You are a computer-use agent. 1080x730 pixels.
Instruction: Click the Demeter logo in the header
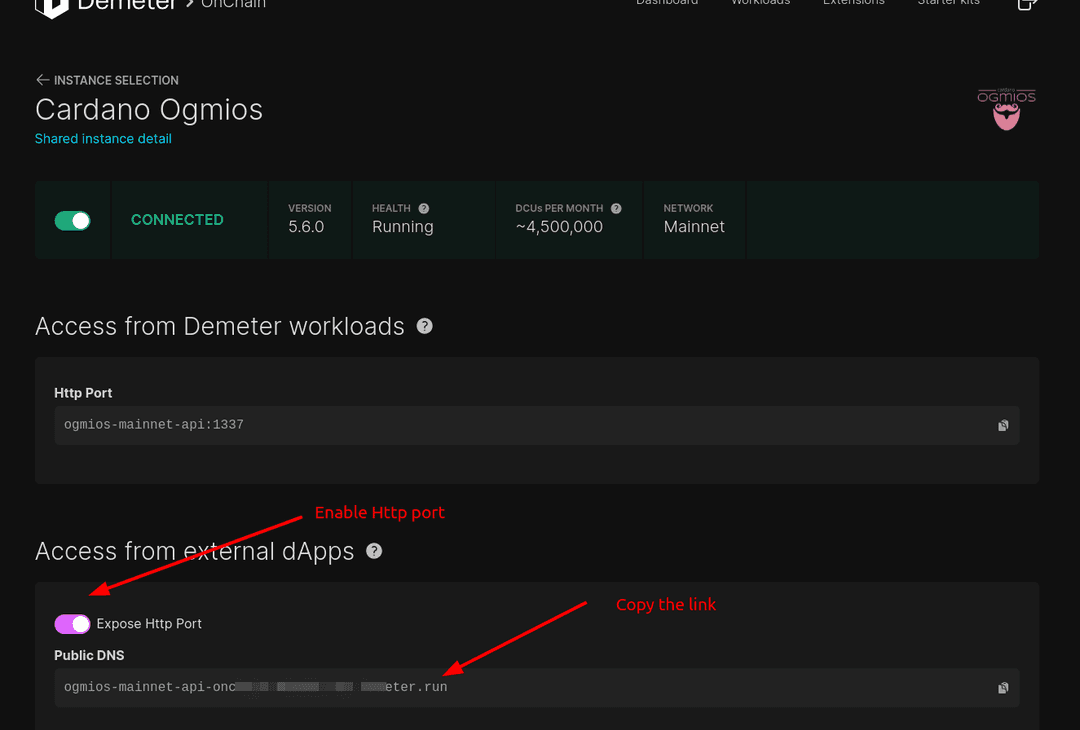[x=107, y=6]
